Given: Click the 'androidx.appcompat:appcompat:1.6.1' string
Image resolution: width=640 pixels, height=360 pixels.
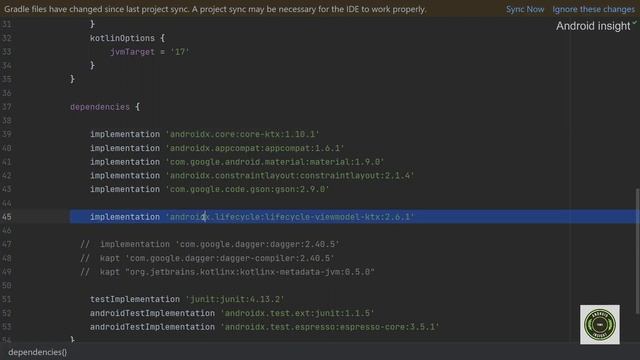Looking at the screenshot, I should (x=255, y=148).
